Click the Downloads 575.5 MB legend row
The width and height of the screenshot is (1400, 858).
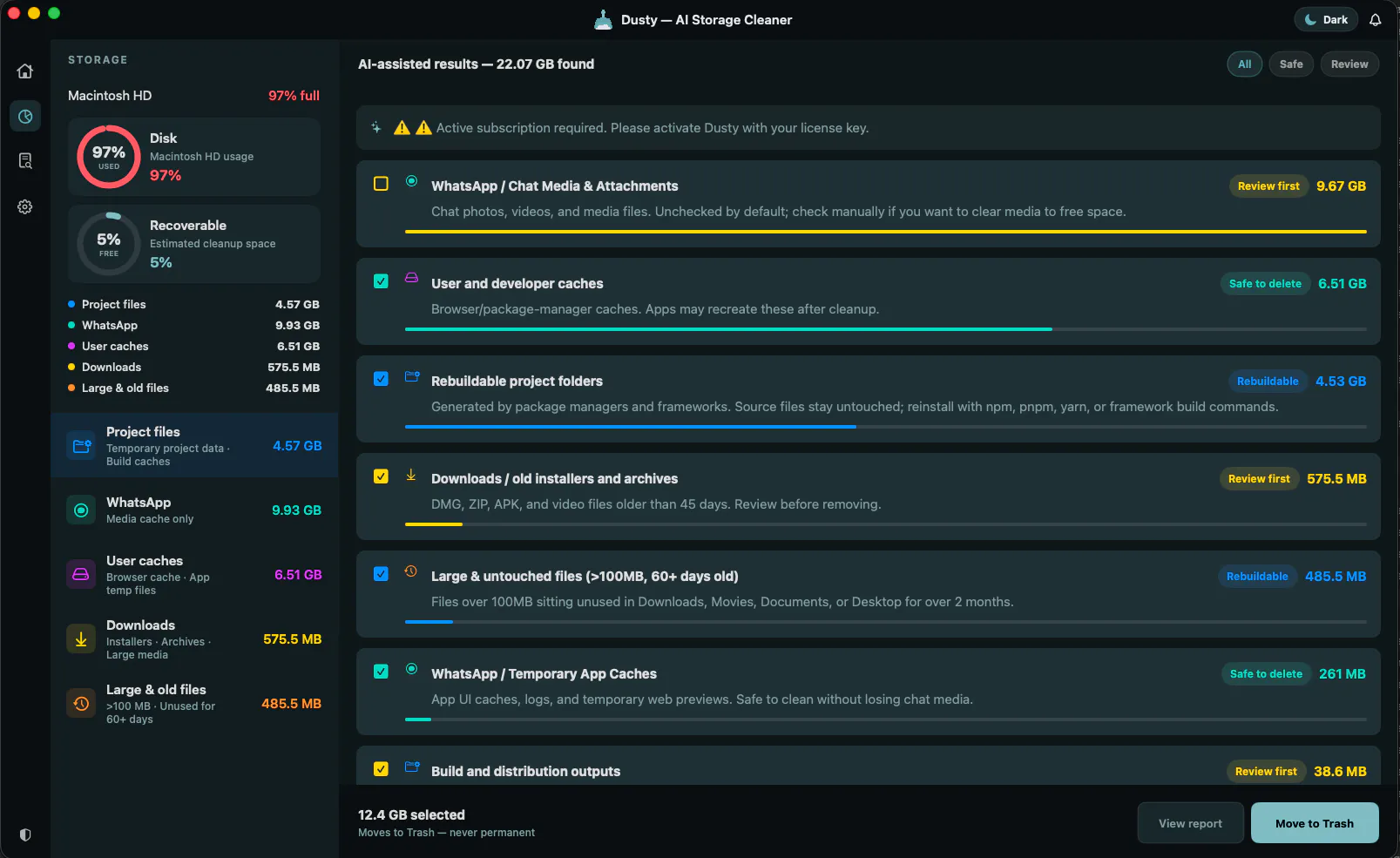point(193,368)
